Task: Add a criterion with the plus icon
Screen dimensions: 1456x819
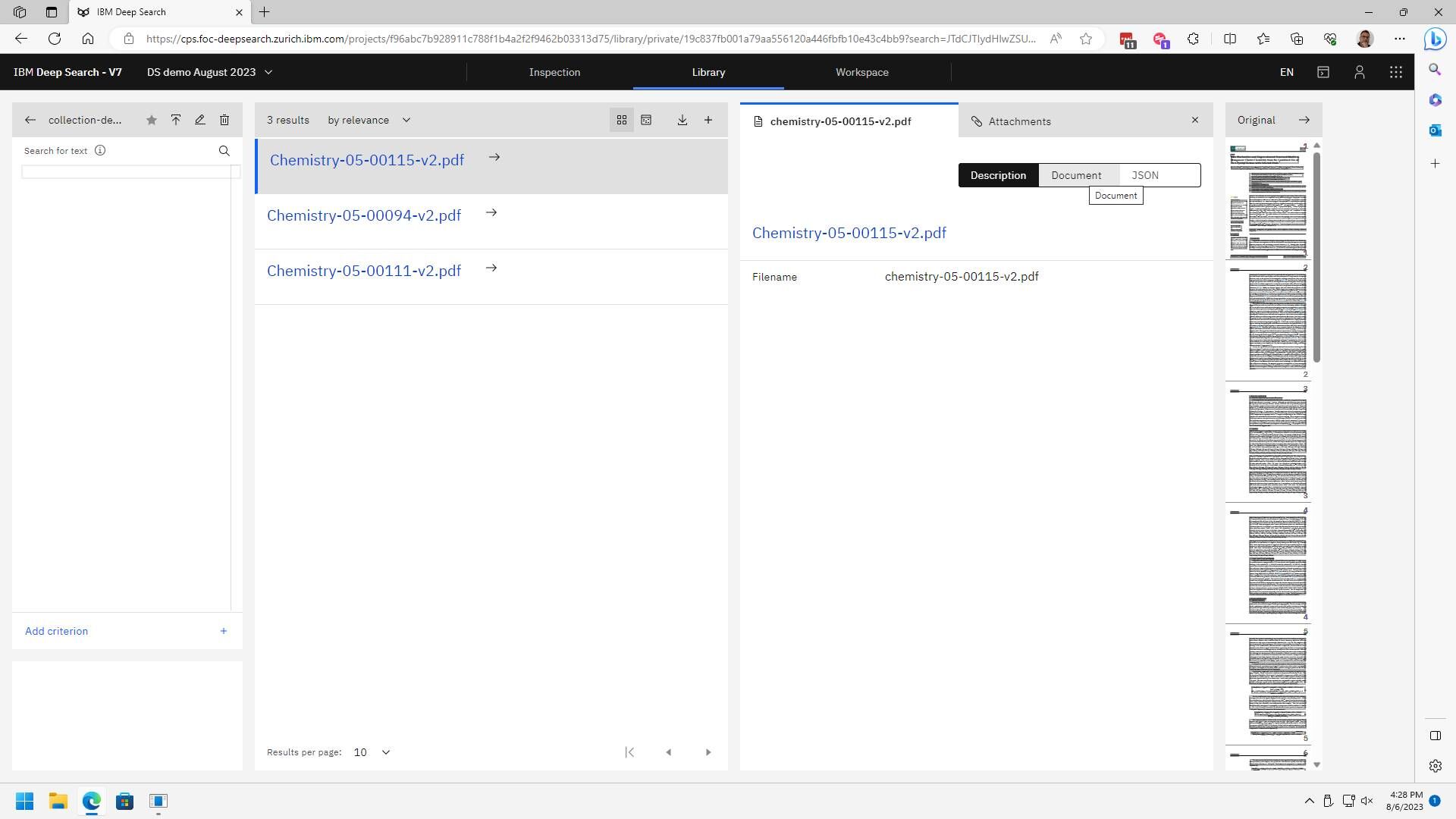Action: (224, 631)
